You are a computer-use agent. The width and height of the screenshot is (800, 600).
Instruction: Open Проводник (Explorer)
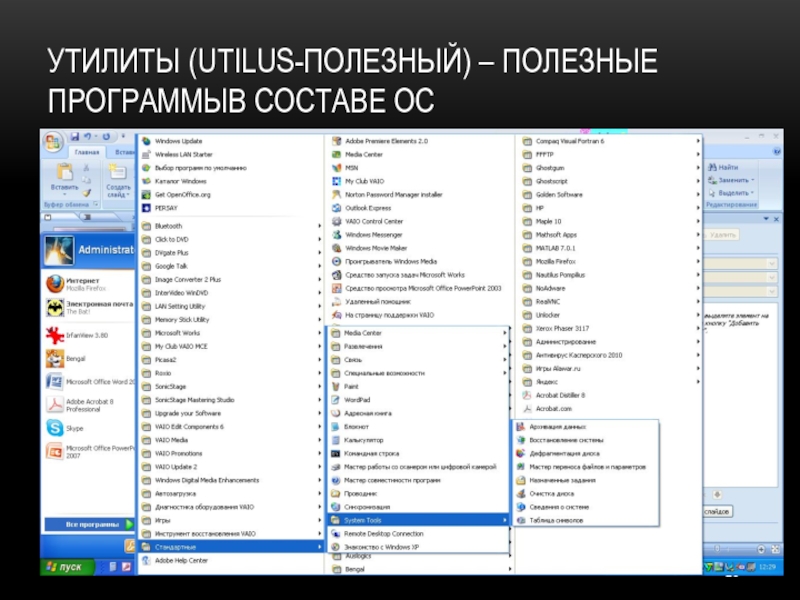[x=360, y=493]
